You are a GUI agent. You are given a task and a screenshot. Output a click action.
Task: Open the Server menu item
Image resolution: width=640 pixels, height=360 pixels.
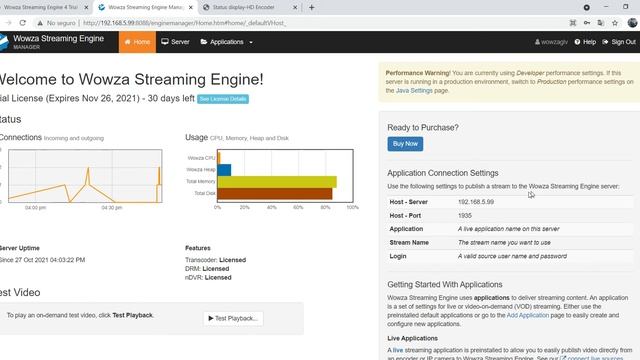(175, 42)
